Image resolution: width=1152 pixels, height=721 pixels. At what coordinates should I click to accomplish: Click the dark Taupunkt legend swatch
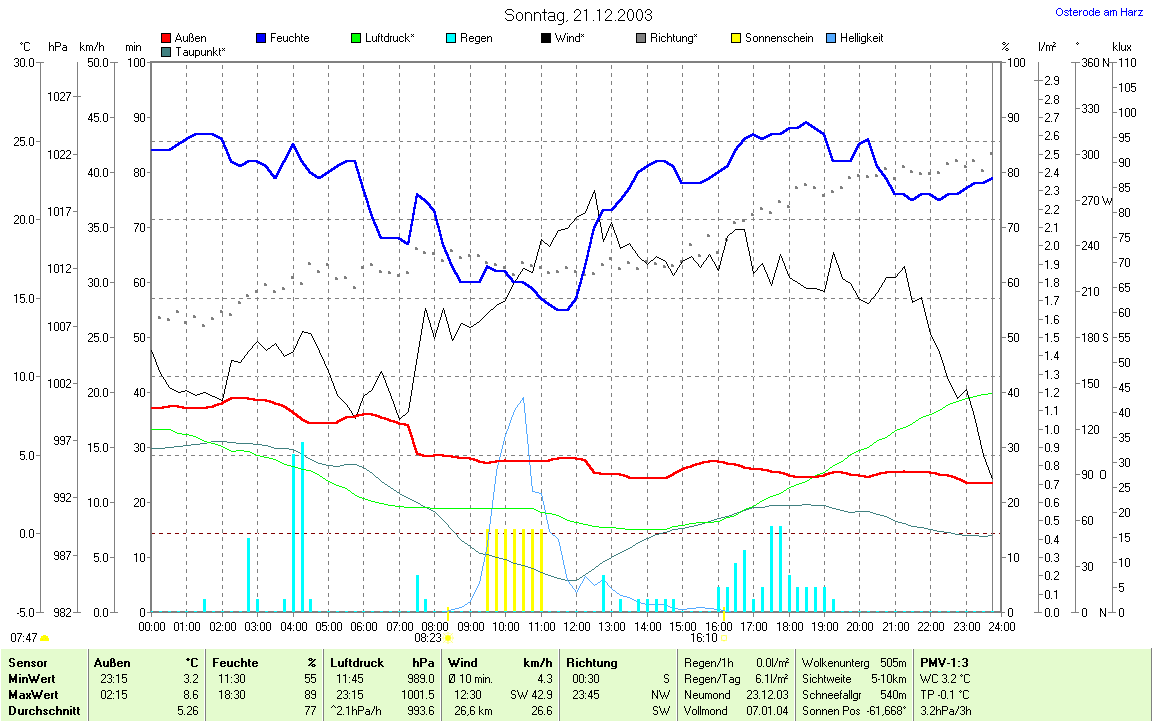(x=166, y=50)
